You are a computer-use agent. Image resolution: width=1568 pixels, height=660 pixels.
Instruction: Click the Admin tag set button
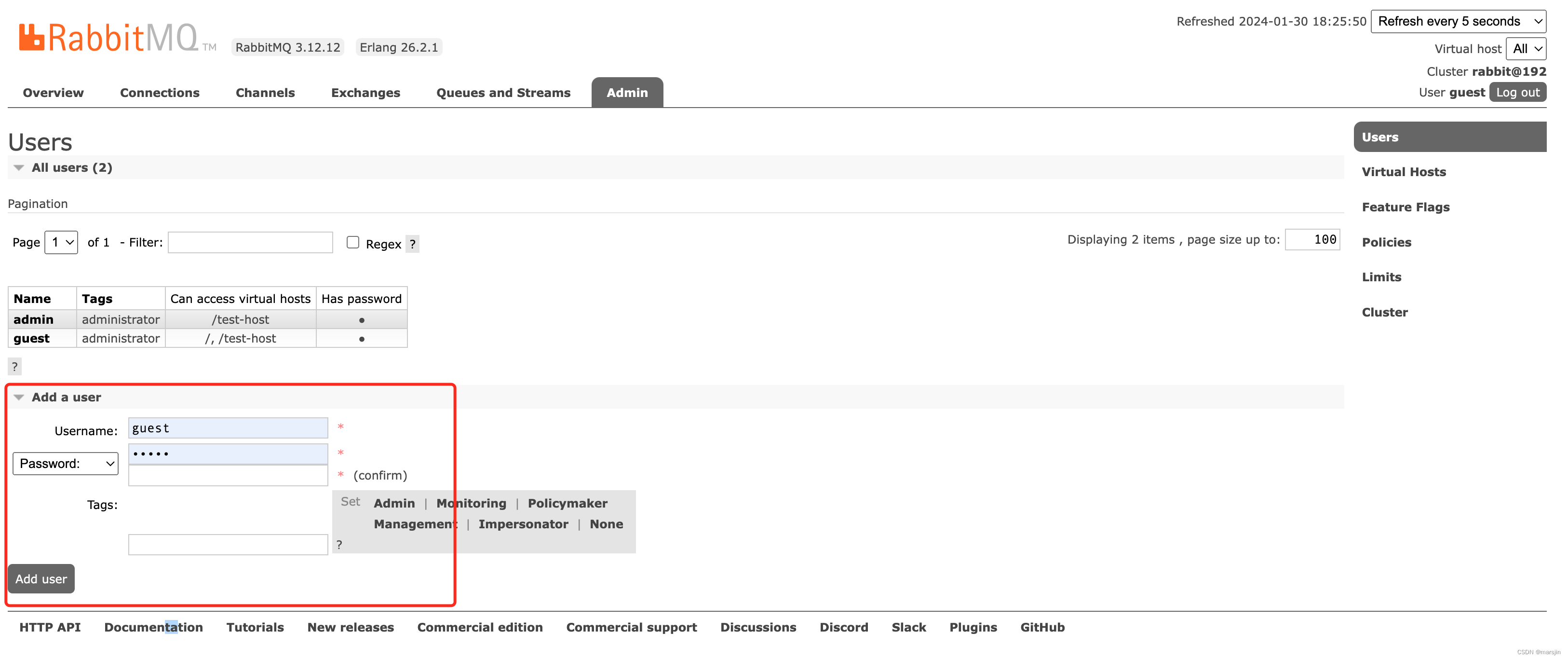(393, 502)
